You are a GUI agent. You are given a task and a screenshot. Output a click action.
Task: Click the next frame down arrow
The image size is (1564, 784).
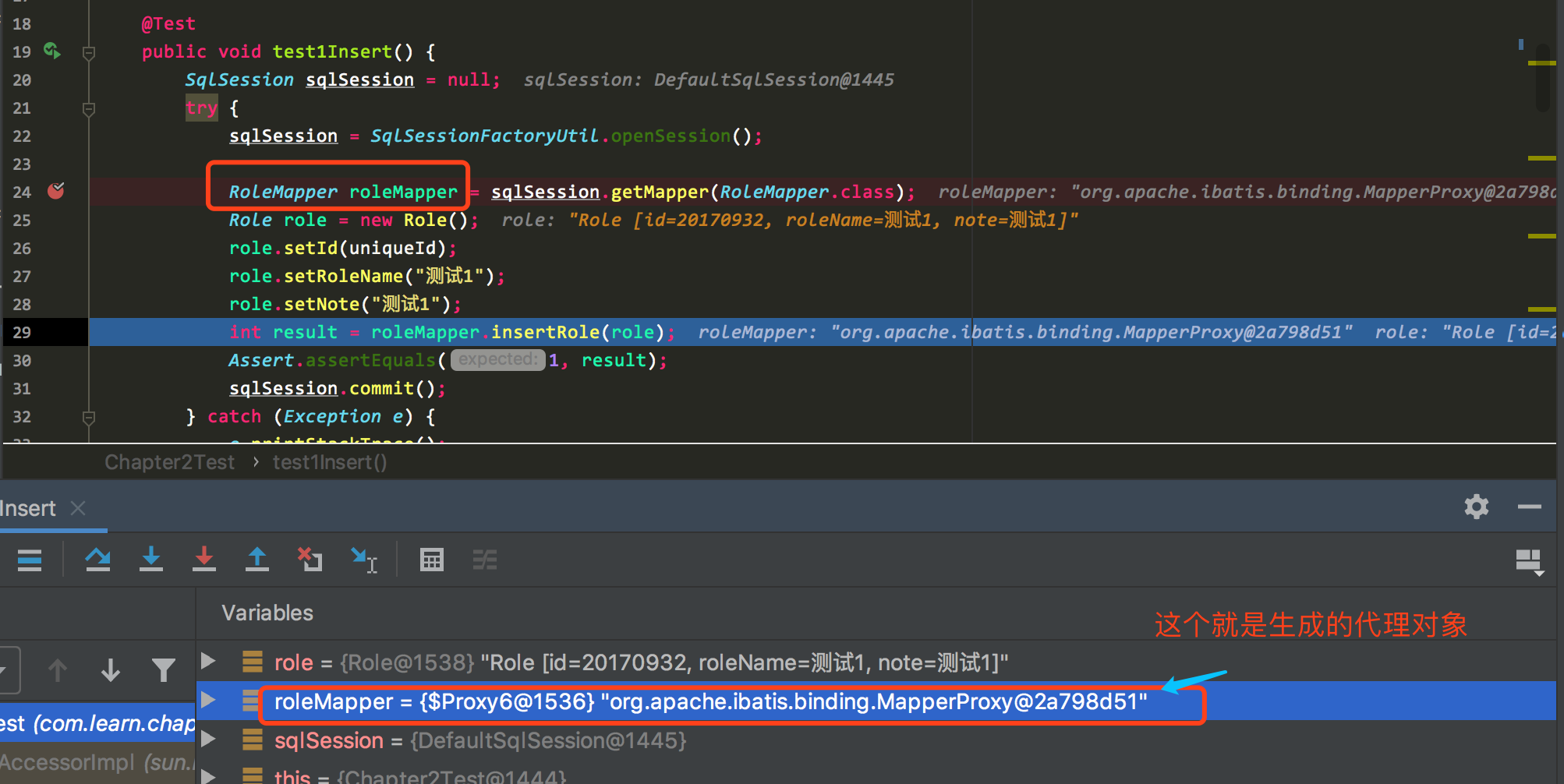click(x=111, y=670)
